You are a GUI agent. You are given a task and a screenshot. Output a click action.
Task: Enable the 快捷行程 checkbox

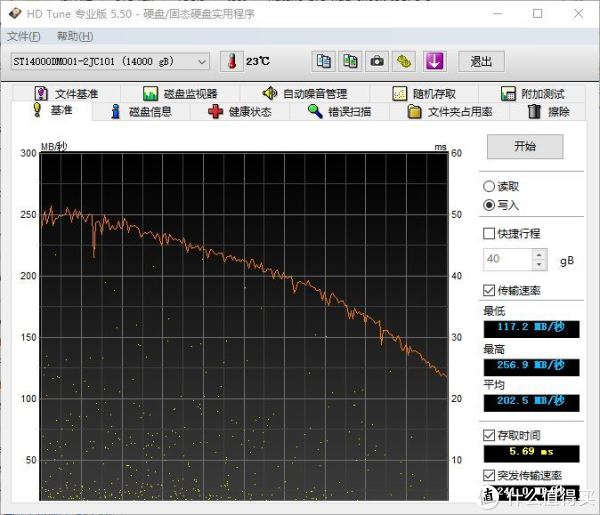click(489, 233)
